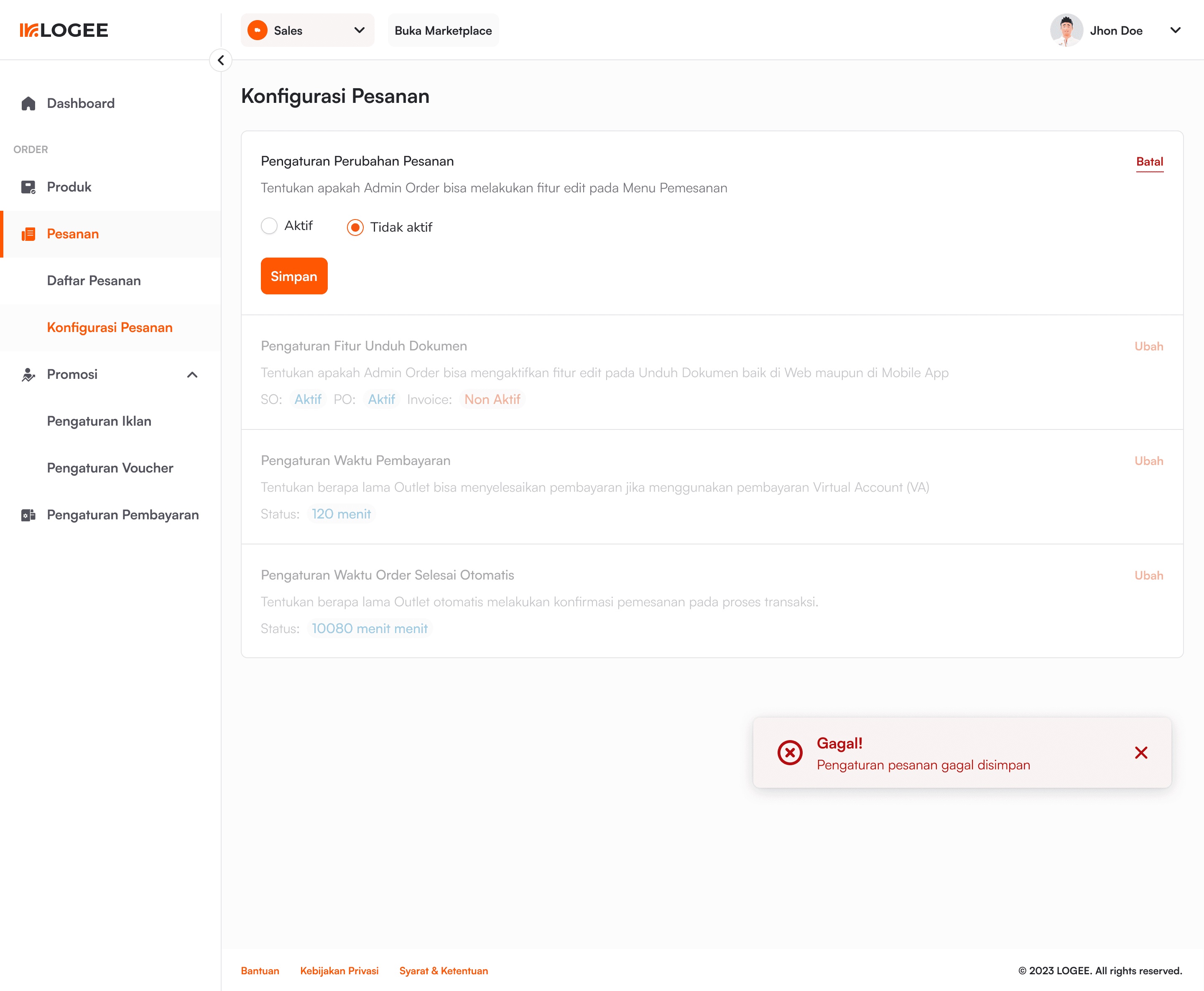Click Ubah for Pengaturan Waktu Pembayaran
The height and width of the screenshot is (991, 1204).
tap(1148, 461)
